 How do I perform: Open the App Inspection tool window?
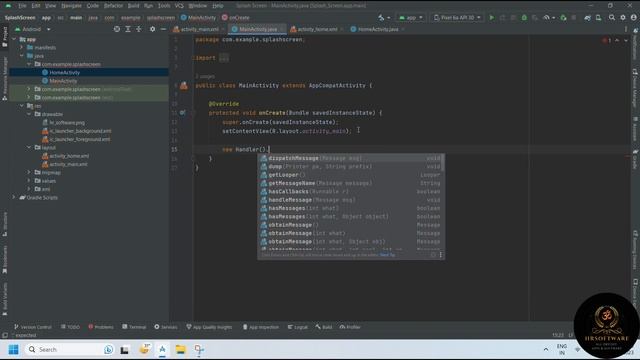260,327
